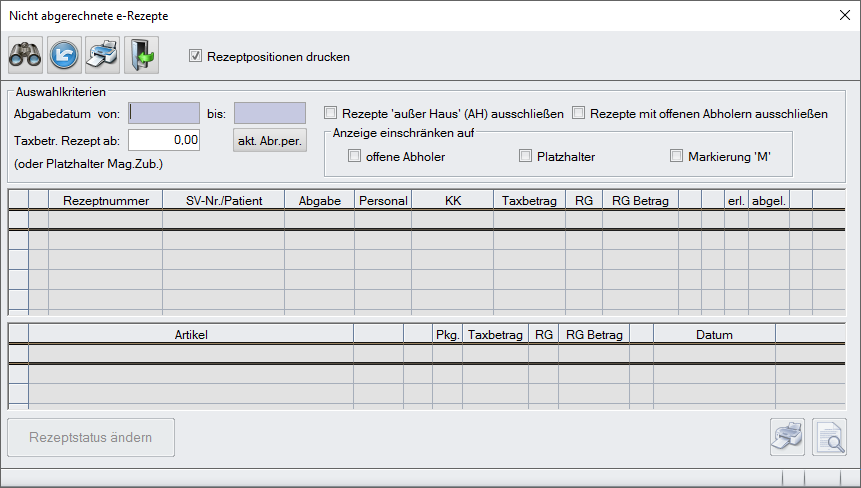The width and height of the screenshot is (861, 488).
Task: Enable Rezepte 'außer Haus' (AH) ausschließen
Action: [331, 113]
